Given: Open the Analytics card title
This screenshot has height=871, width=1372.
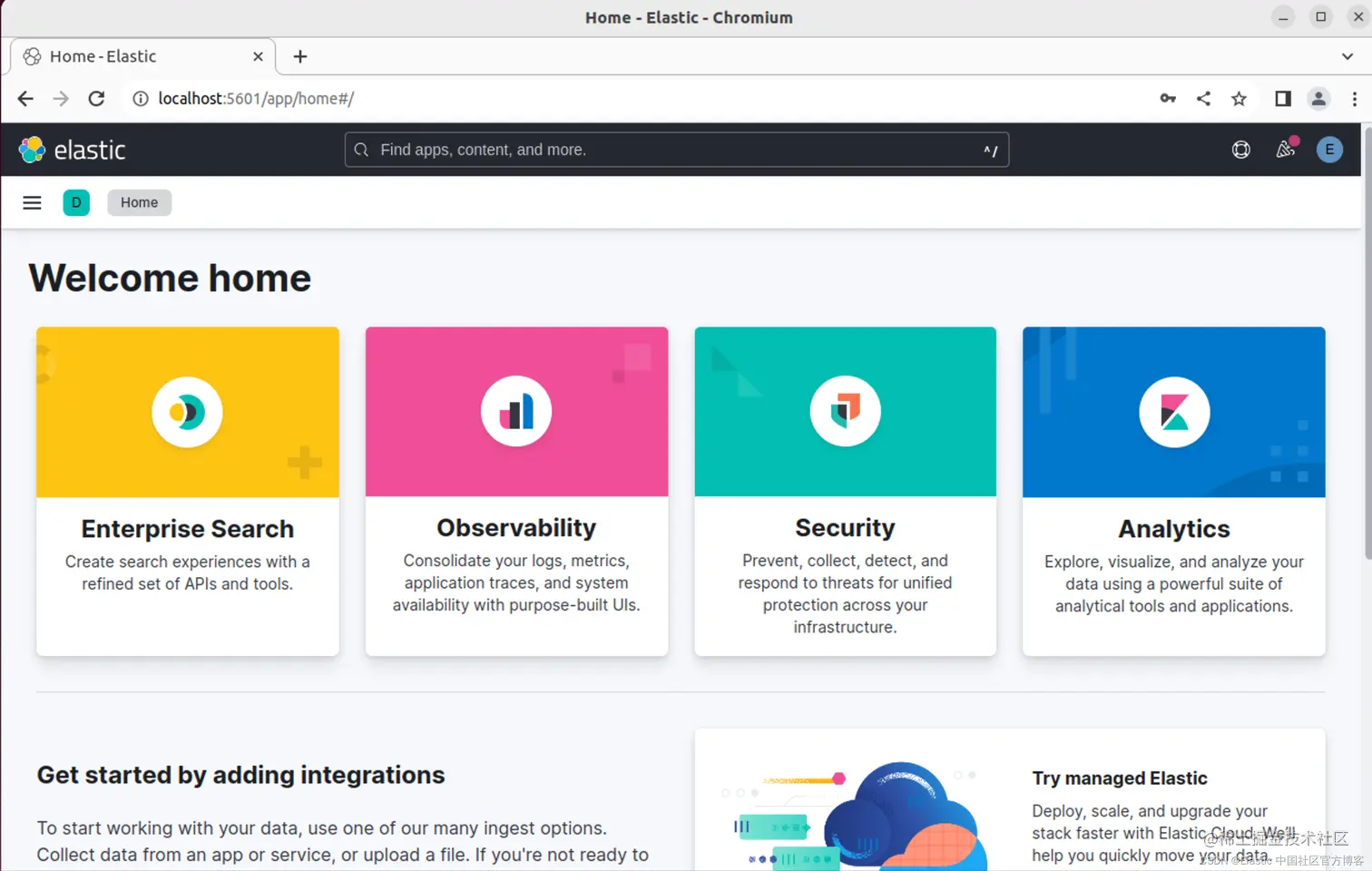Looking at the screenshot, I should tap(1174, 529).
